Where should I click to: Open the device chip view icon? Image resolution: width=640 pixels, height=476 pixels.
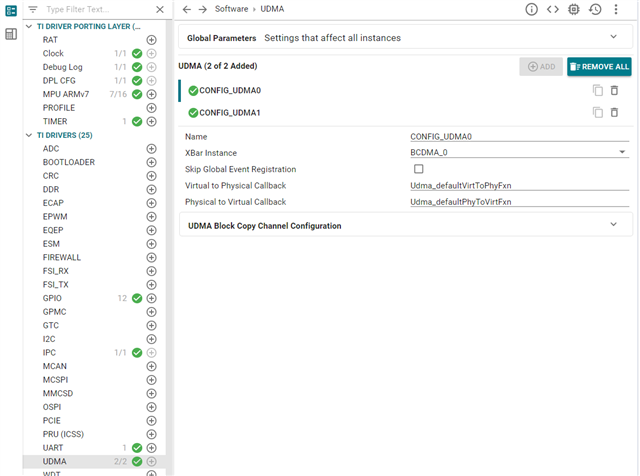(574, 9)
